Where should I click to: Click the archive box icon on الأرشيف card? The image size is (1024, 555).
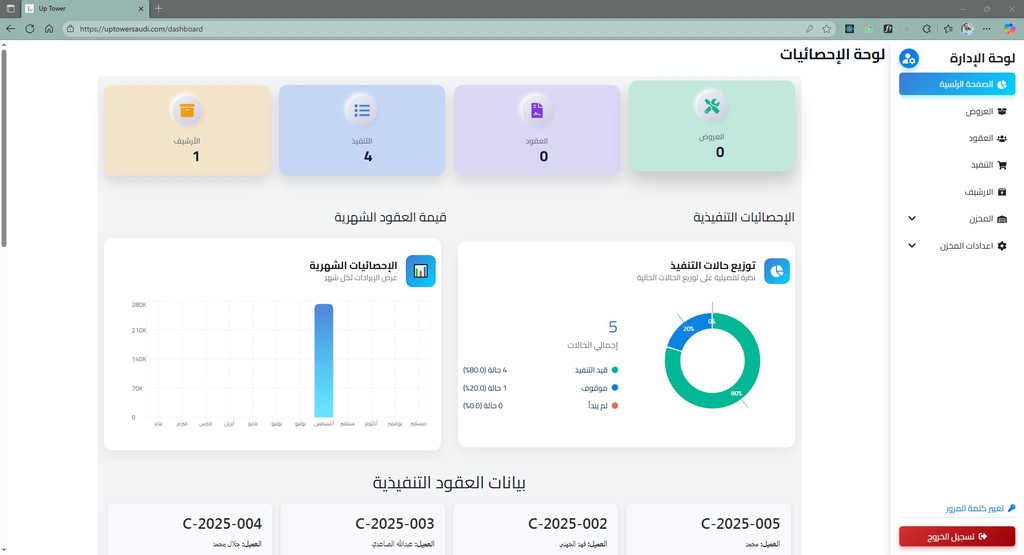187,110
